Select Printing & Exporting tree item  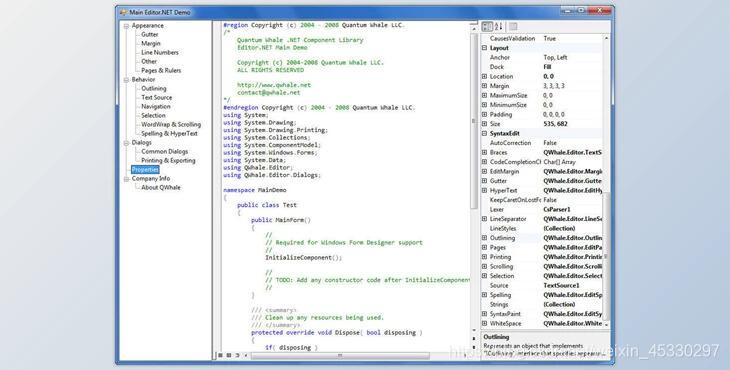point(168,161)
